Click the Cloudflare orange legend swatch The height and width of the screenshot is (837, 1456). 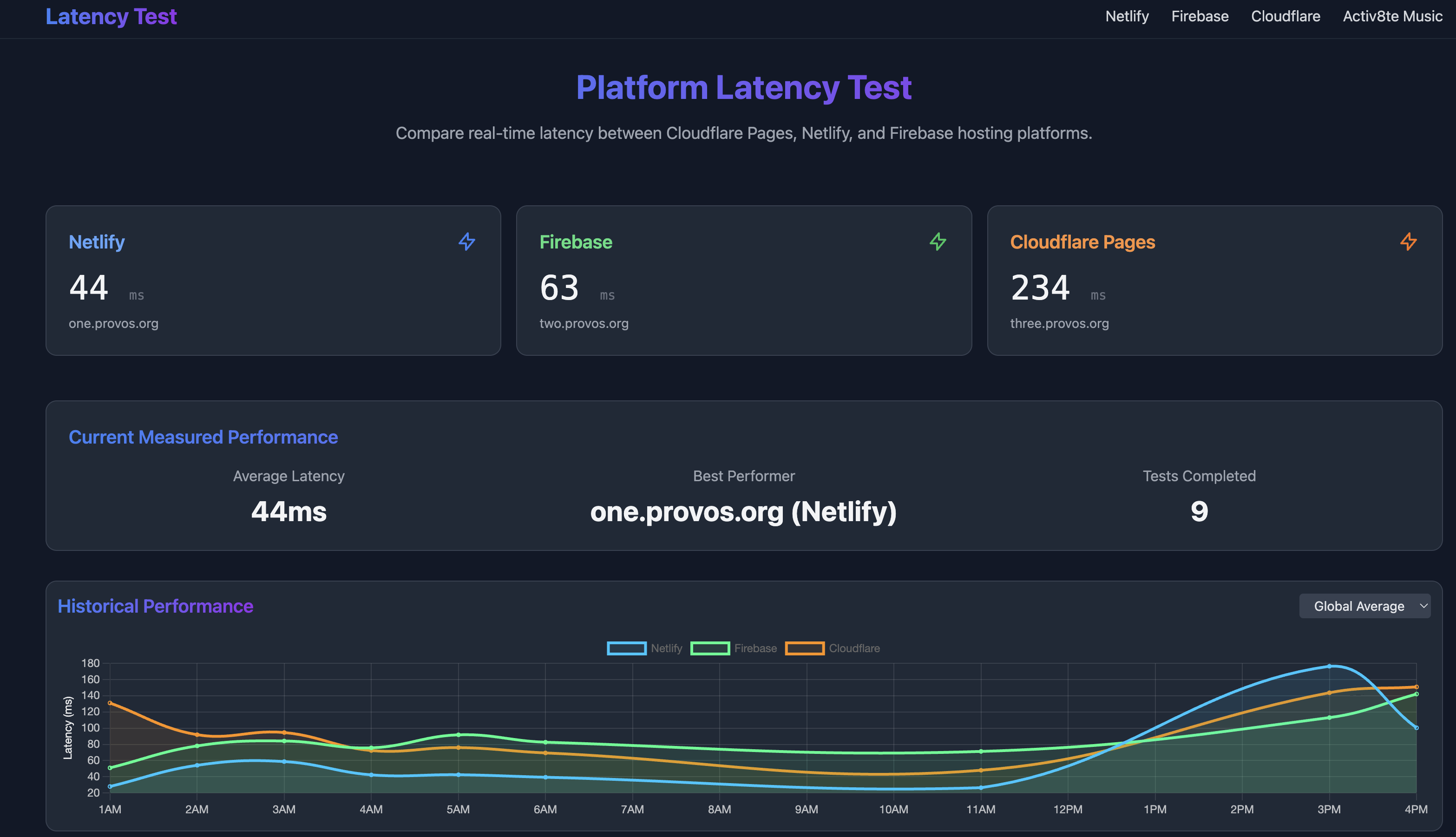(x=805, y=648)
